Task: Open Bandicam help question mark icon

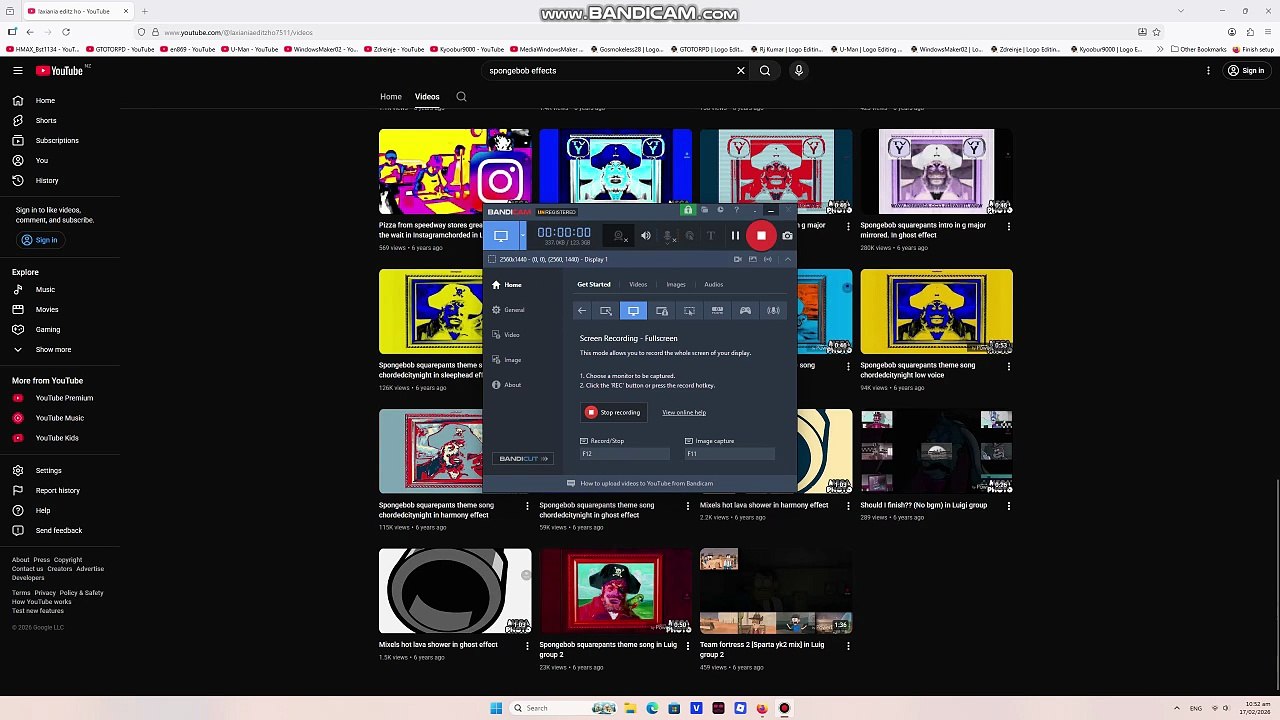Action: [737, 210]
